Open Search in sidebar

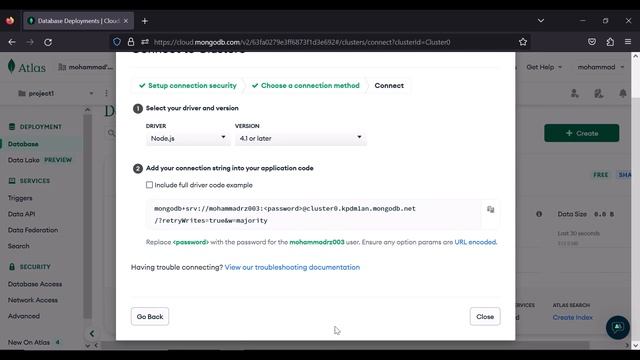(19, 246)
